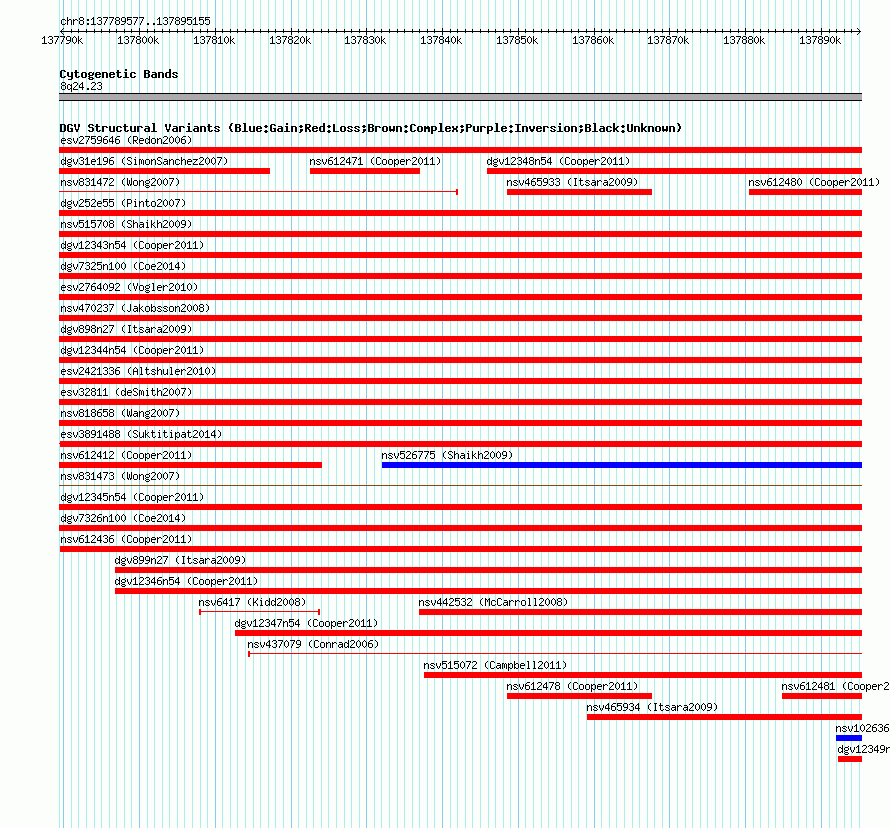Viewport: 890px width, 828px height.
Task: Click the nsv831472 (Wong2007) label
Action: [120, 182]
